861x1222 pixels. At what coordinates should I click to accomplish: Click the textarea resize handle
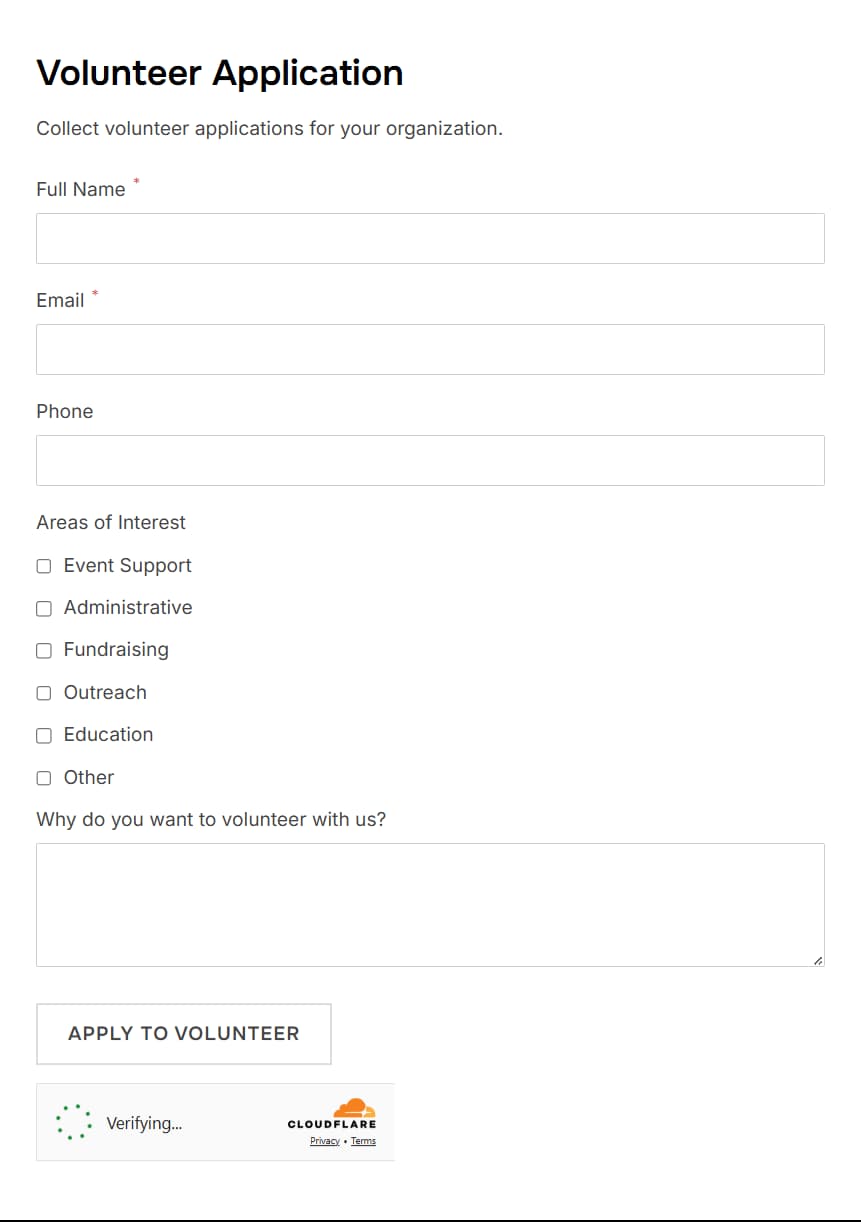pyautogui.click(x=819, y=960)
